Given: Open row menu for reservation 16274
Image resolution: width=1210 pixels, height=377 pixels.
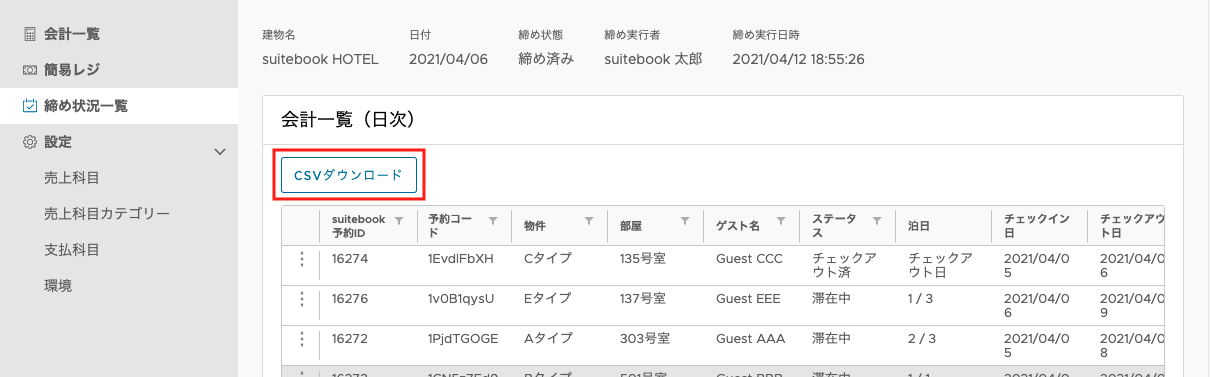Looking at the screenshot, I should (x=301, y=259).
